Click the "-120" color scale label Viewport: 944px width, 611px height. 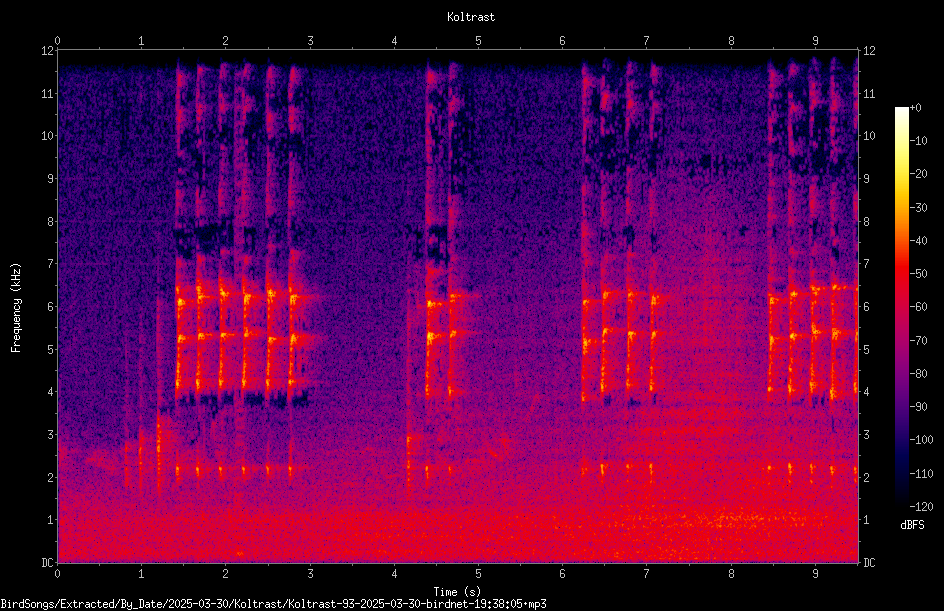pyautogui.click(x=921, y=506)
